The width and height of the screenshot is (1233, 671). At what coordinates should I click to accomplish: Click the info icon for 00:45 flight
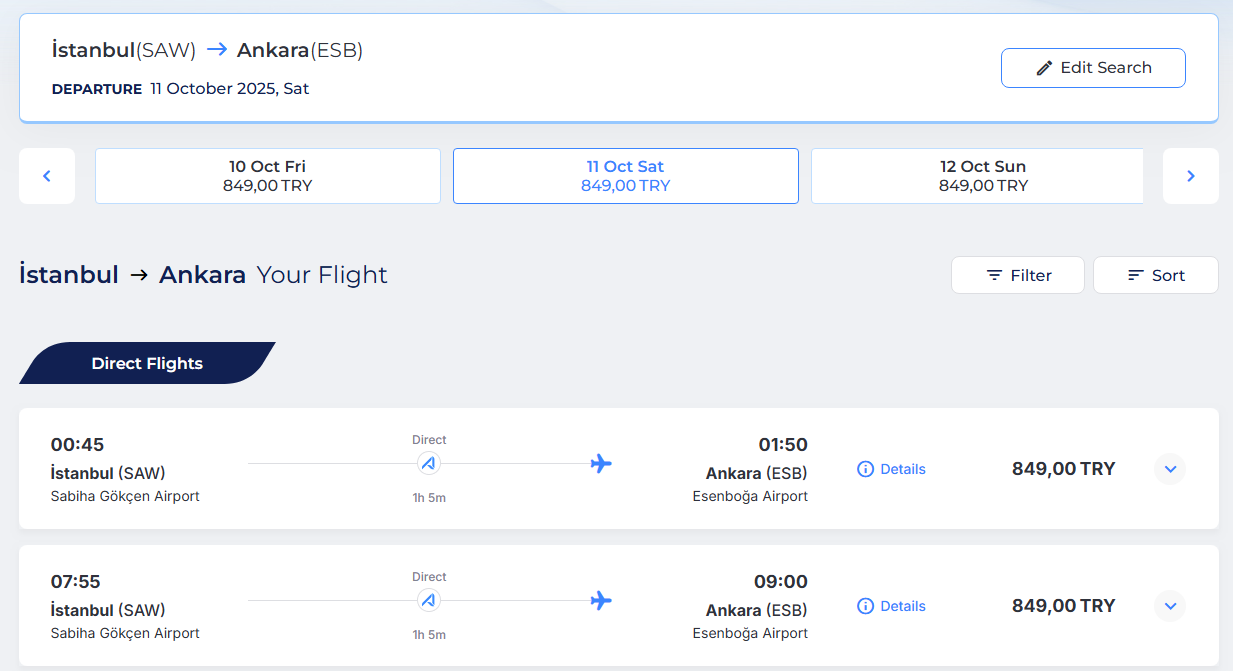pos(866,469)
